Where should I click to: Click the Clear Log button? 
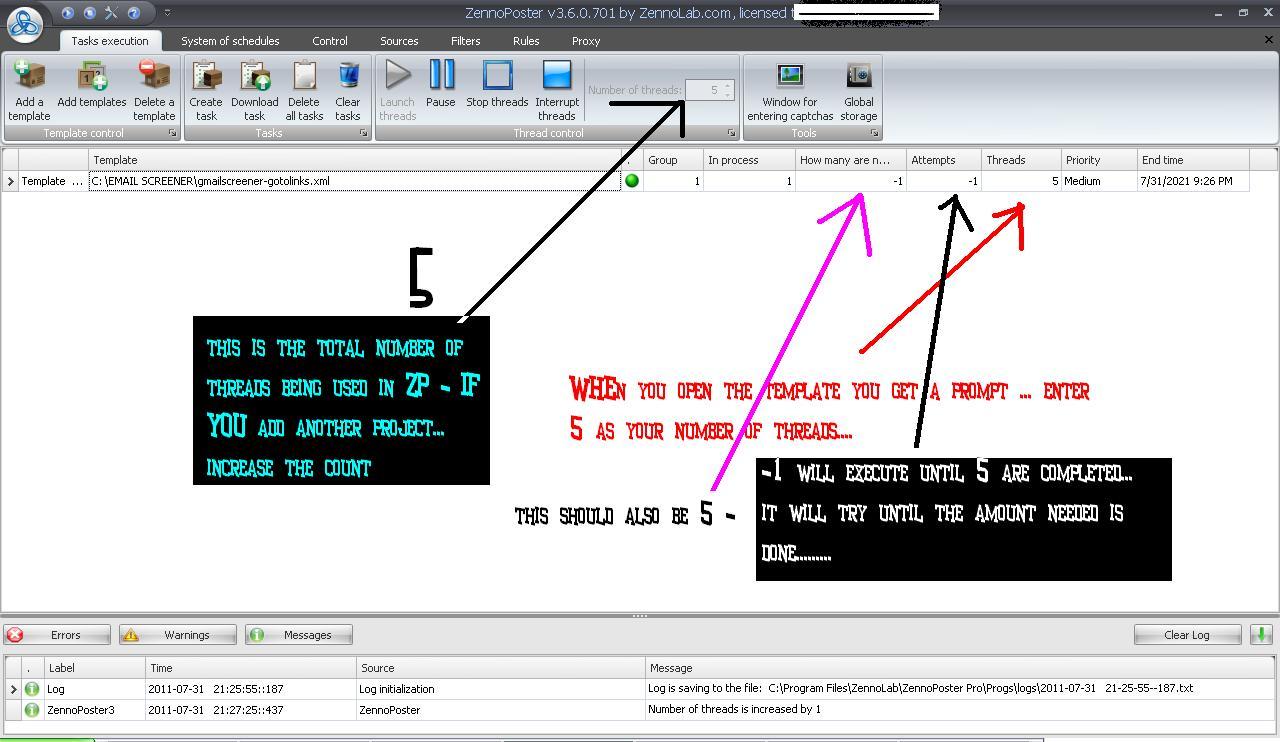1187,635
